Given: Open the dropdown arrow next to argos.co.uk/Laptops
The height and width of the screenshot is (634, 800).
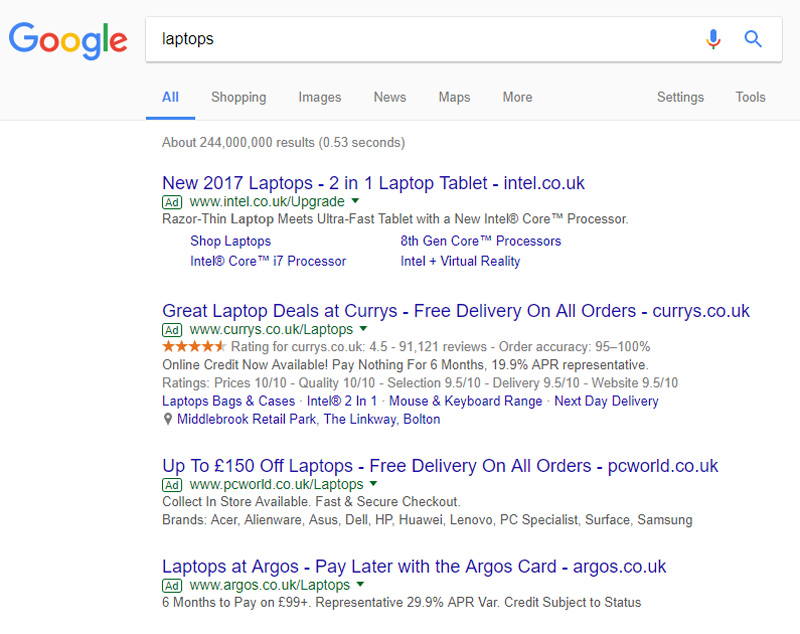Looking at the screenshot, I should pos(360,584).
